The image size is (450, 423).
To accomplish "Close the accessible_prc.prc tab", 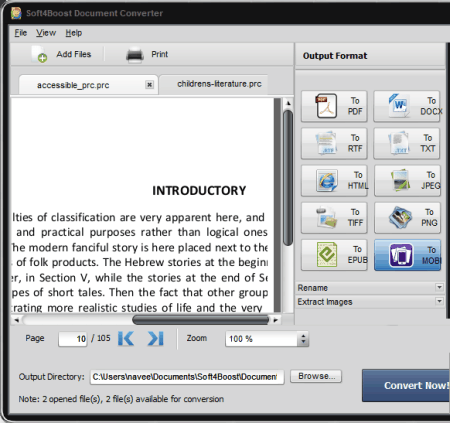I will (150, 85).
